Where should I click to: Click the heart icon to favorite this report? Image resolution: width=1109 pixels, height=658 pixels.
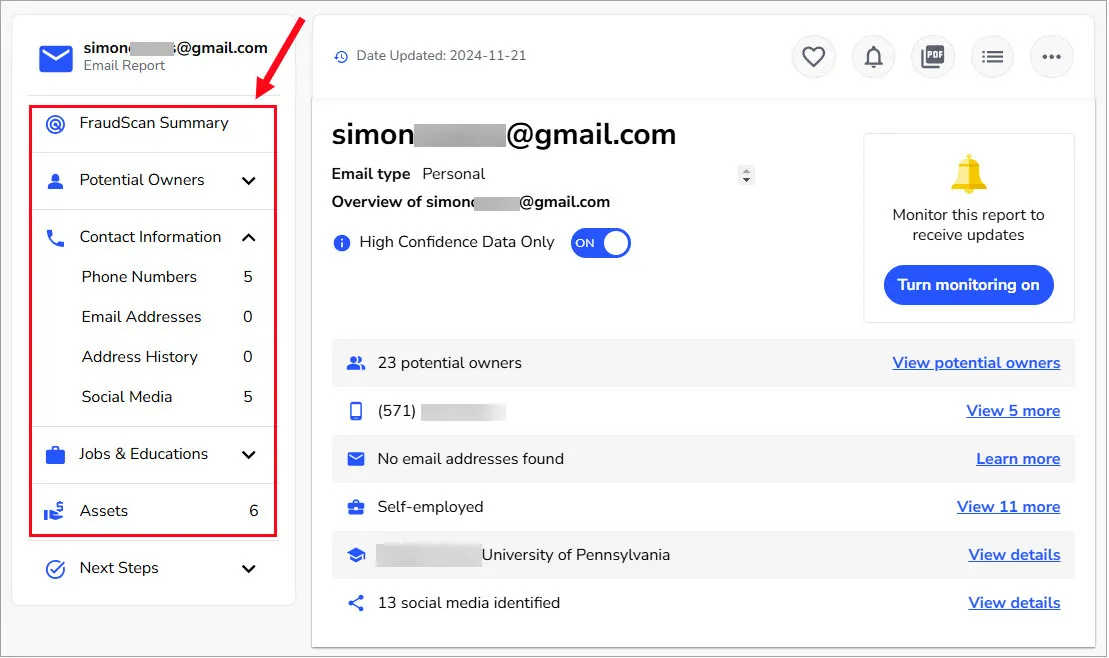[813, 57]
